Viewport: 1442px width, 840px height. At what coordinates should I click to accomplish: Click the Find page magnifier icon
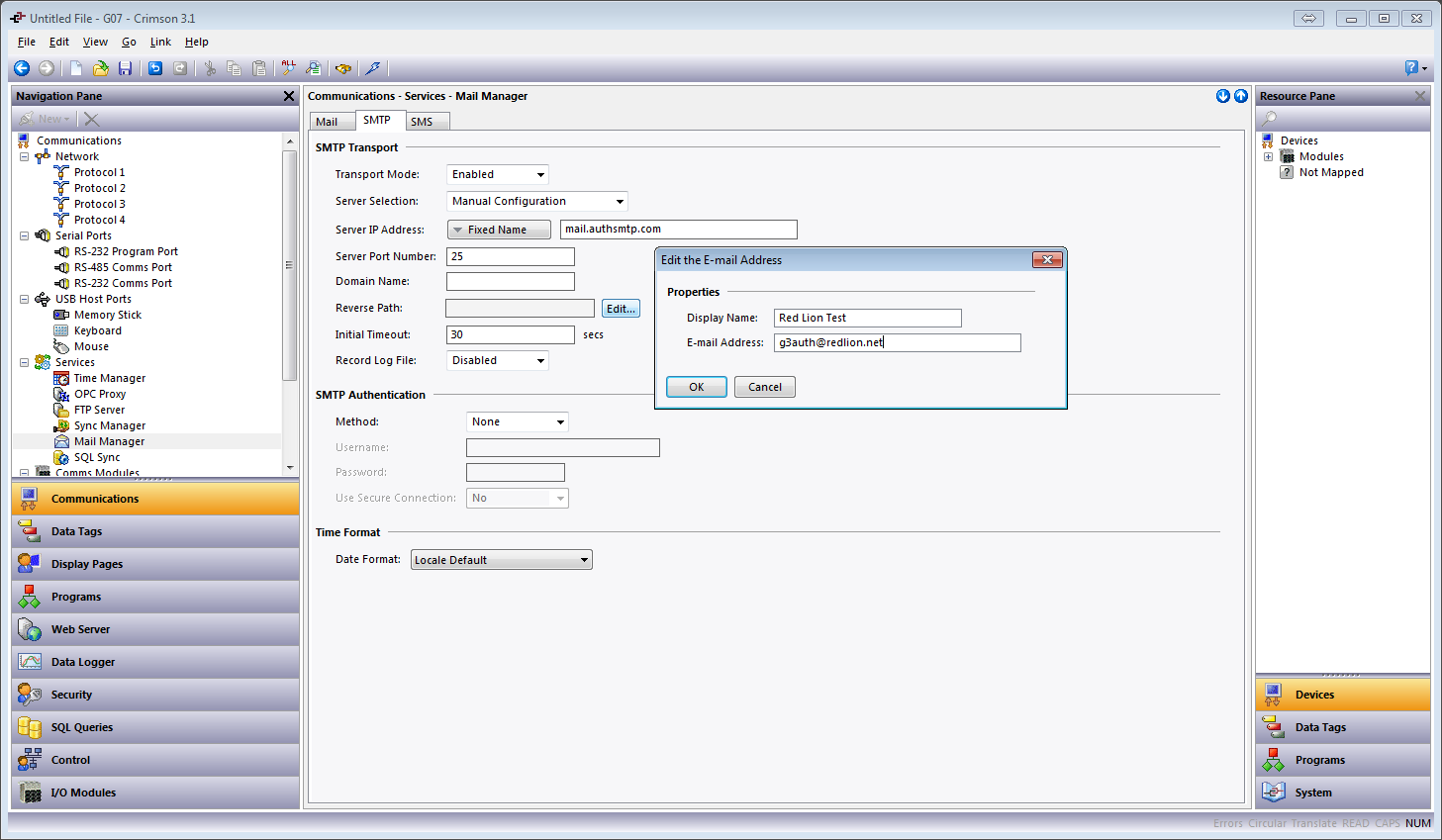click(x=313, y=68)
